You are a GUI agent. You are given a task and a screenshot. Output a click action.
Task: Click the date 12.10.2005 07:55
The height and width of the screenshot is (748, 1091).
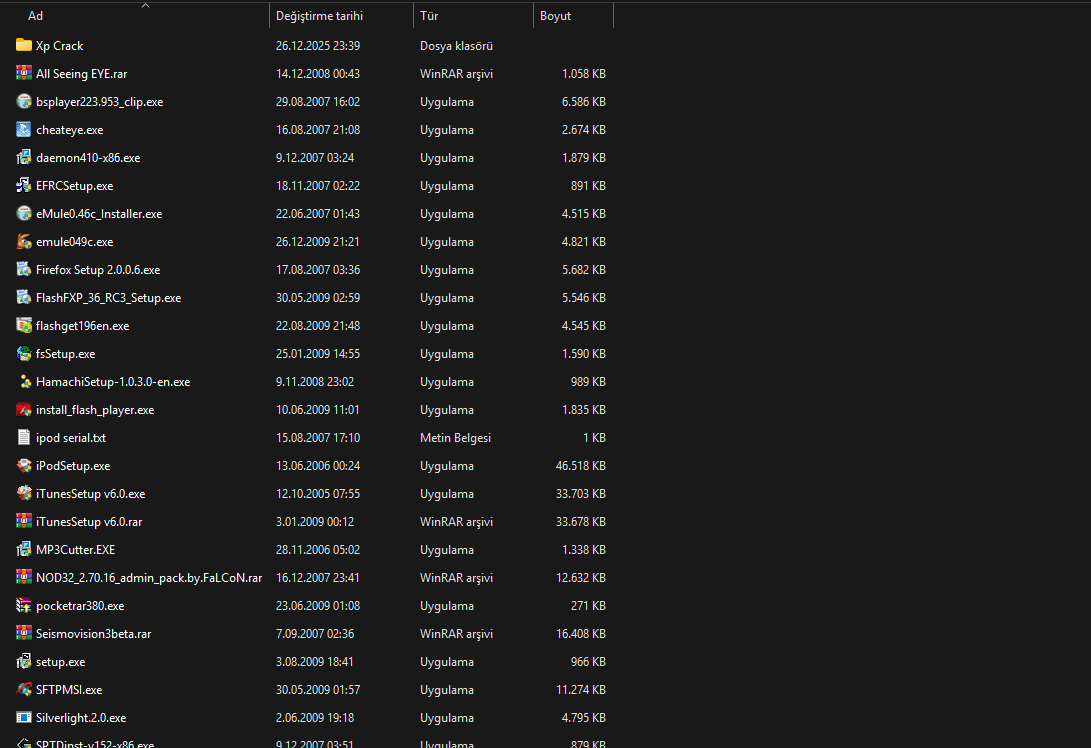tap(318, 493)
